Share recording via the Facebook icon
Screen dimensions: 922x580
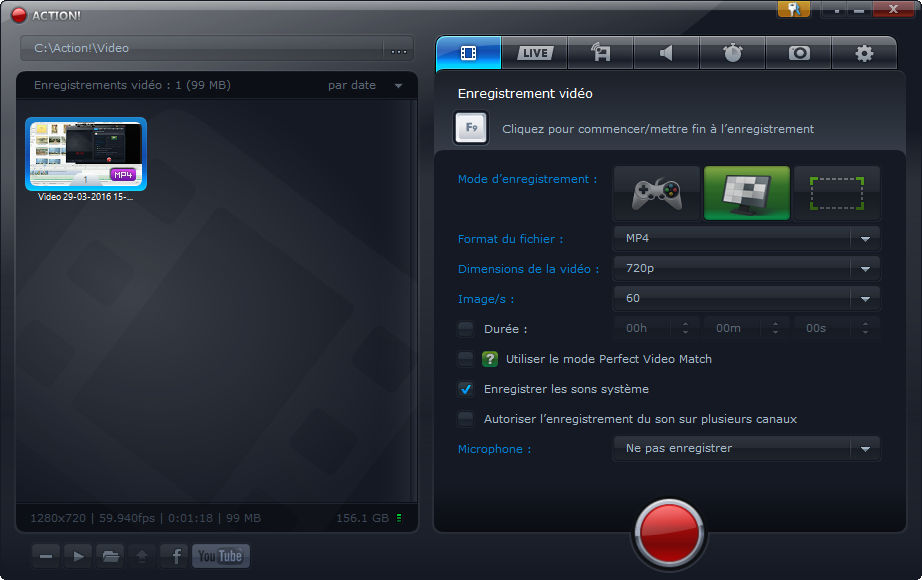point(174,555)
